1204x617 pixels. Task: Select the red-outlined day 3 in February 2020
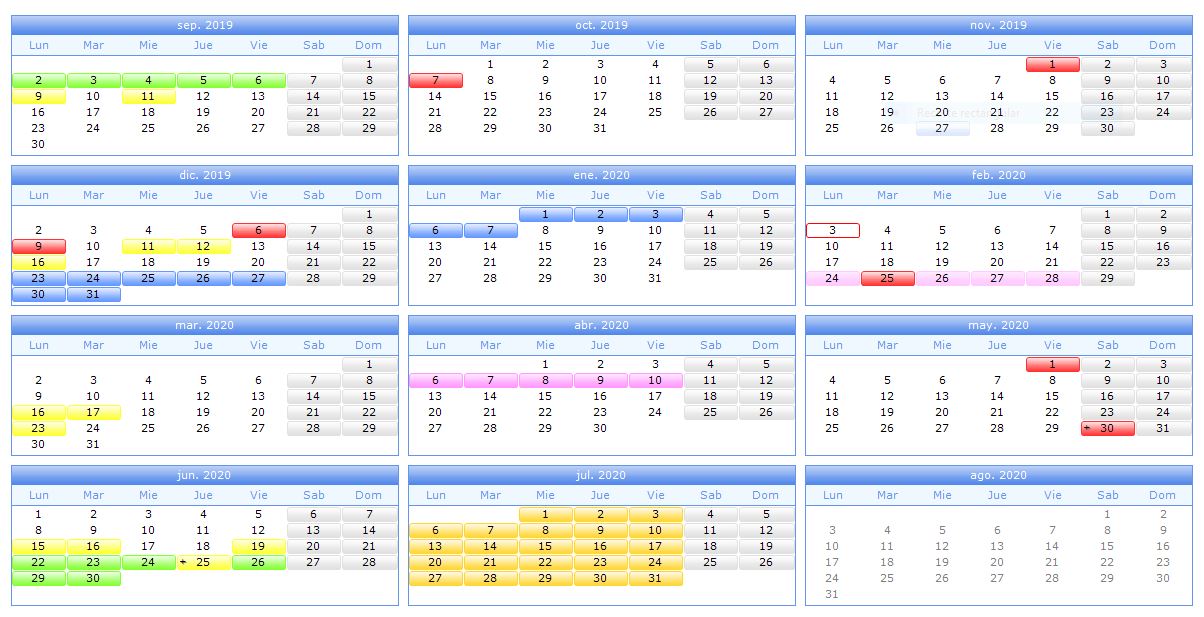coord(832,230)
